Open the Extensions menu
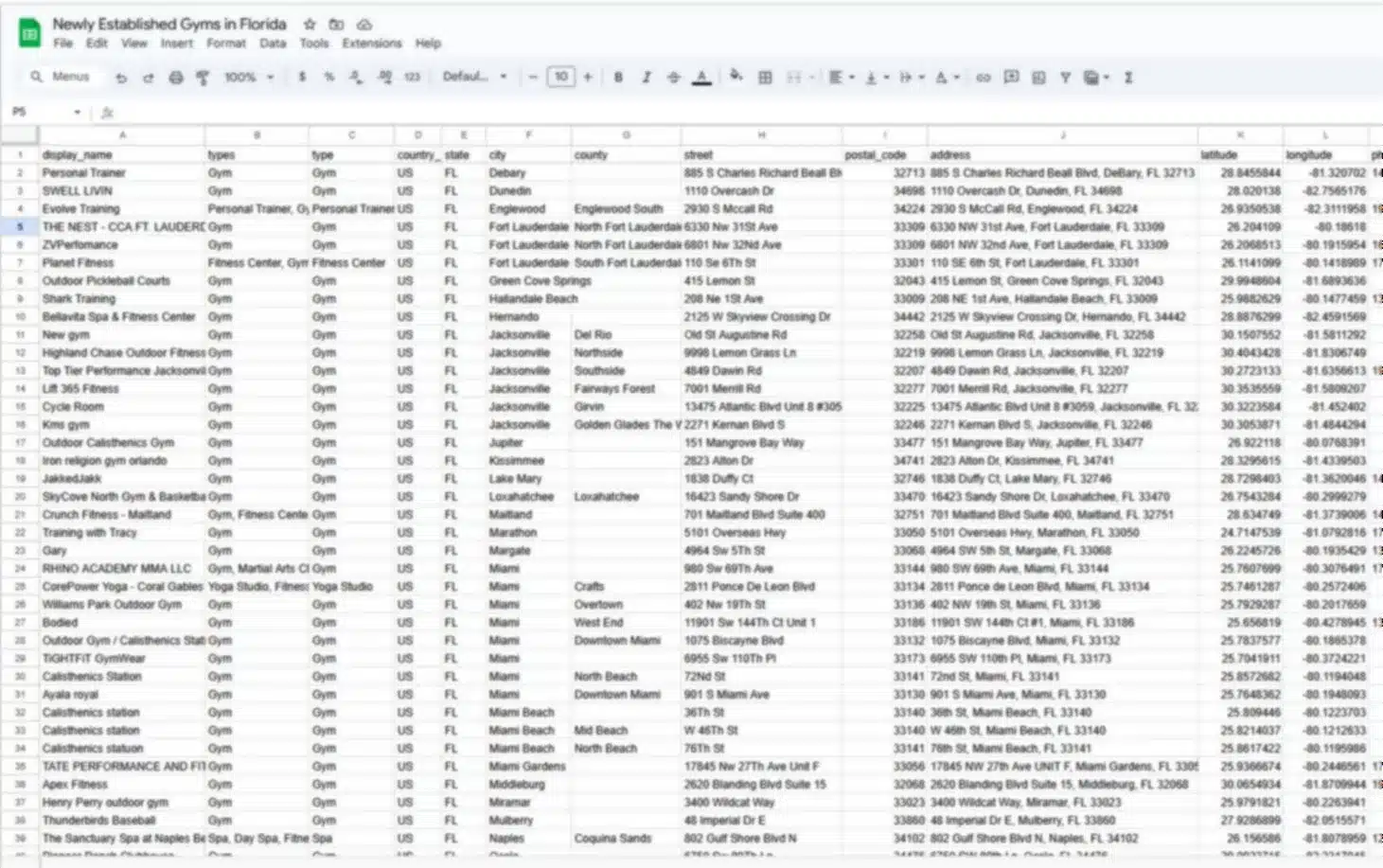This screenshot has height=868, width=1383. [371, 44]
